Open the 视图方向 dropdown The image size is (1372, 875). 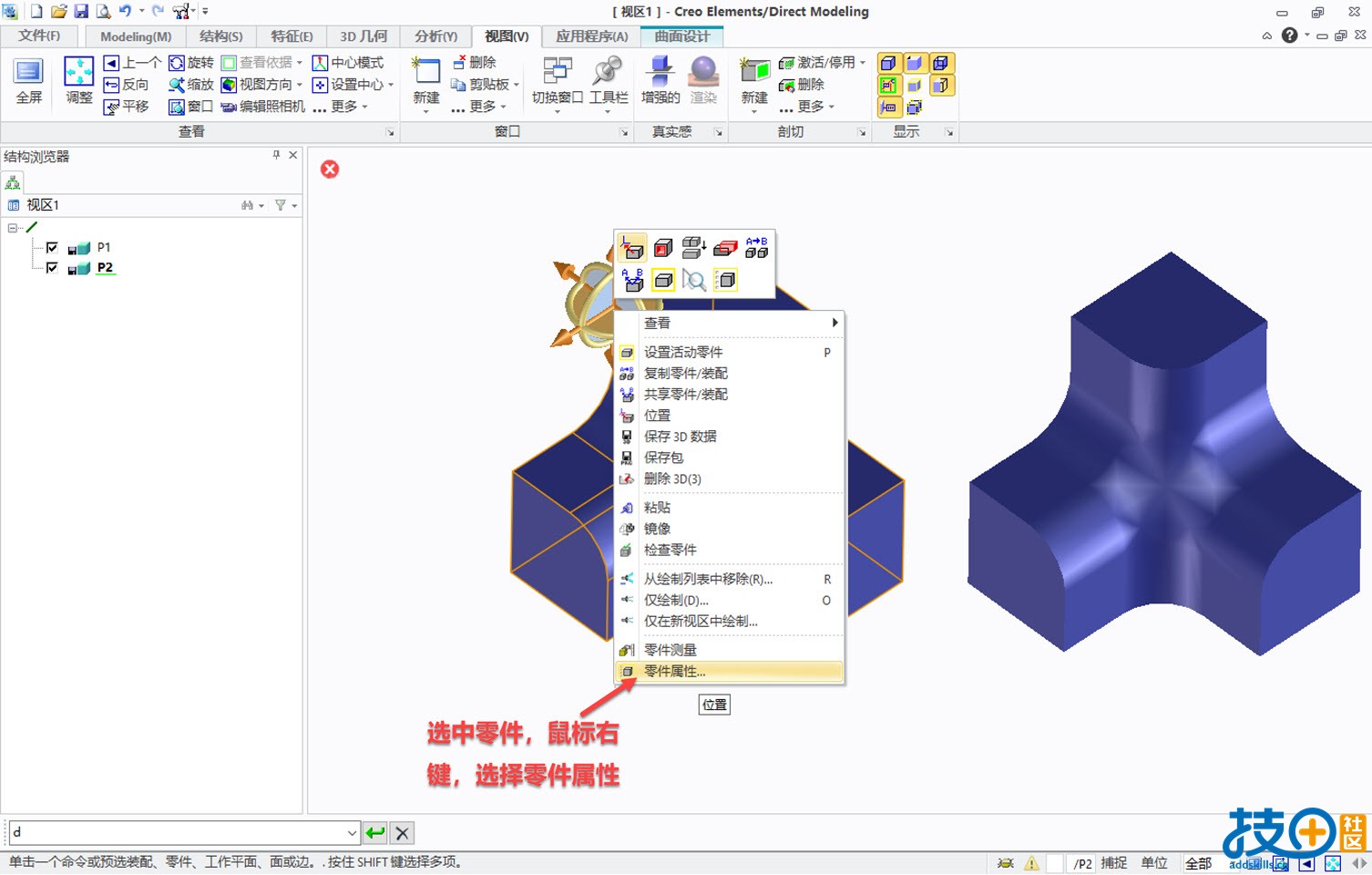click(x=300, y=85)
